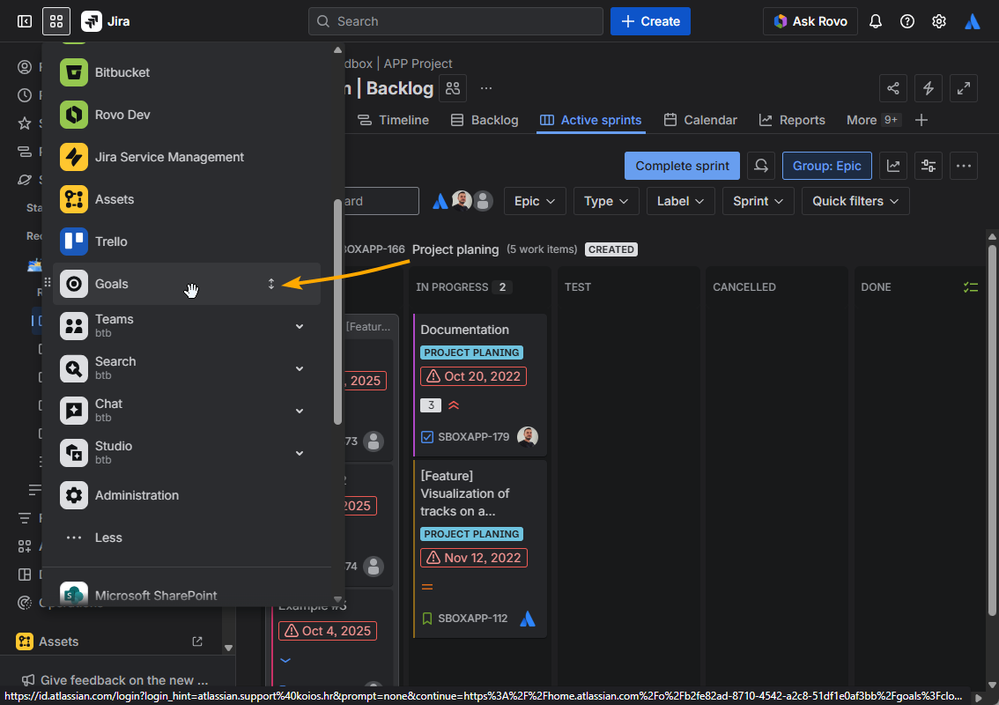Screen dimensions: 999x705
Task: Open Trello from app switcher
Action: pos(186,241)
